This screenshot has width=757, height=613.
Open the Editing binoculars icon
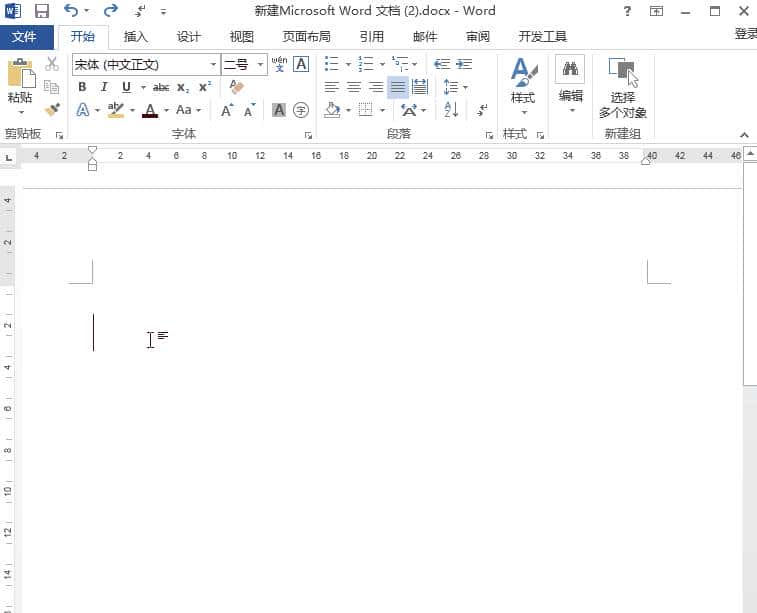(x=570, y=69)
